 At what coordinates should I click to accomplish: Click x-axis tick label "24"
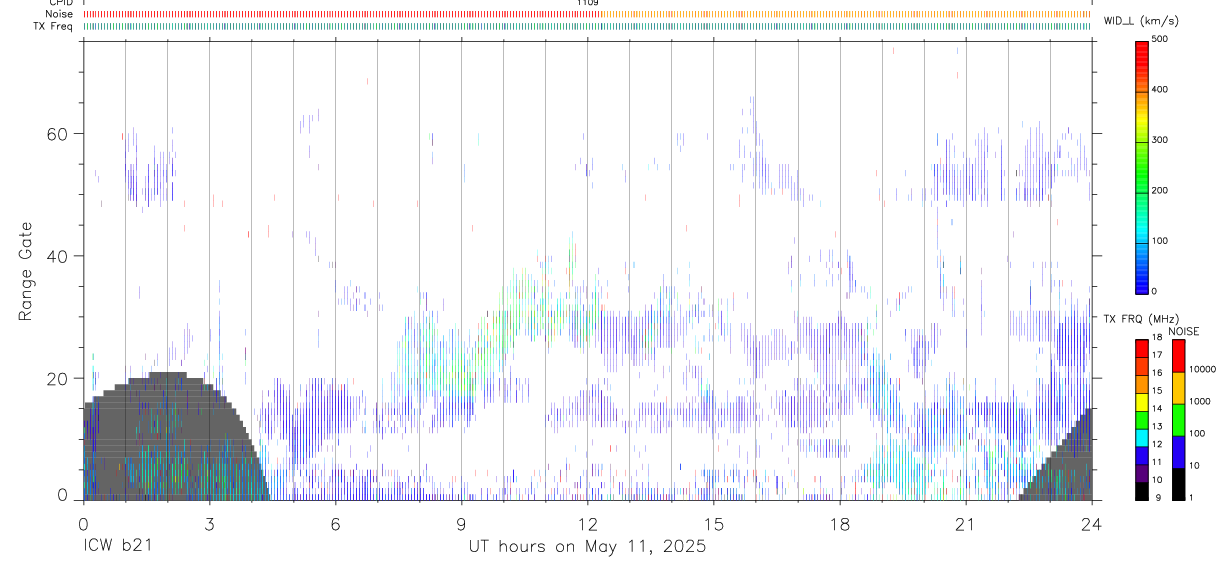pos(1091,524)
